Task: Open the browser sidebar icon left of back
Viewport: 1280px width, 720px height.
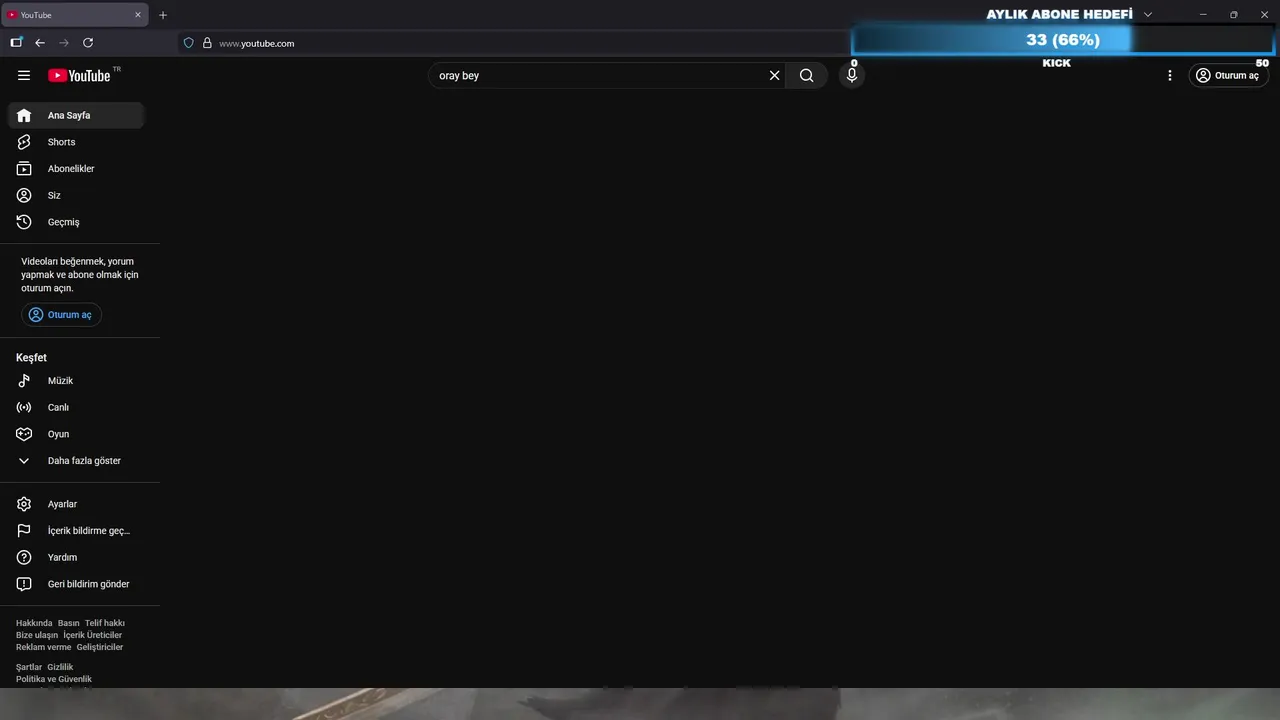Action: (x=16, y=43)
